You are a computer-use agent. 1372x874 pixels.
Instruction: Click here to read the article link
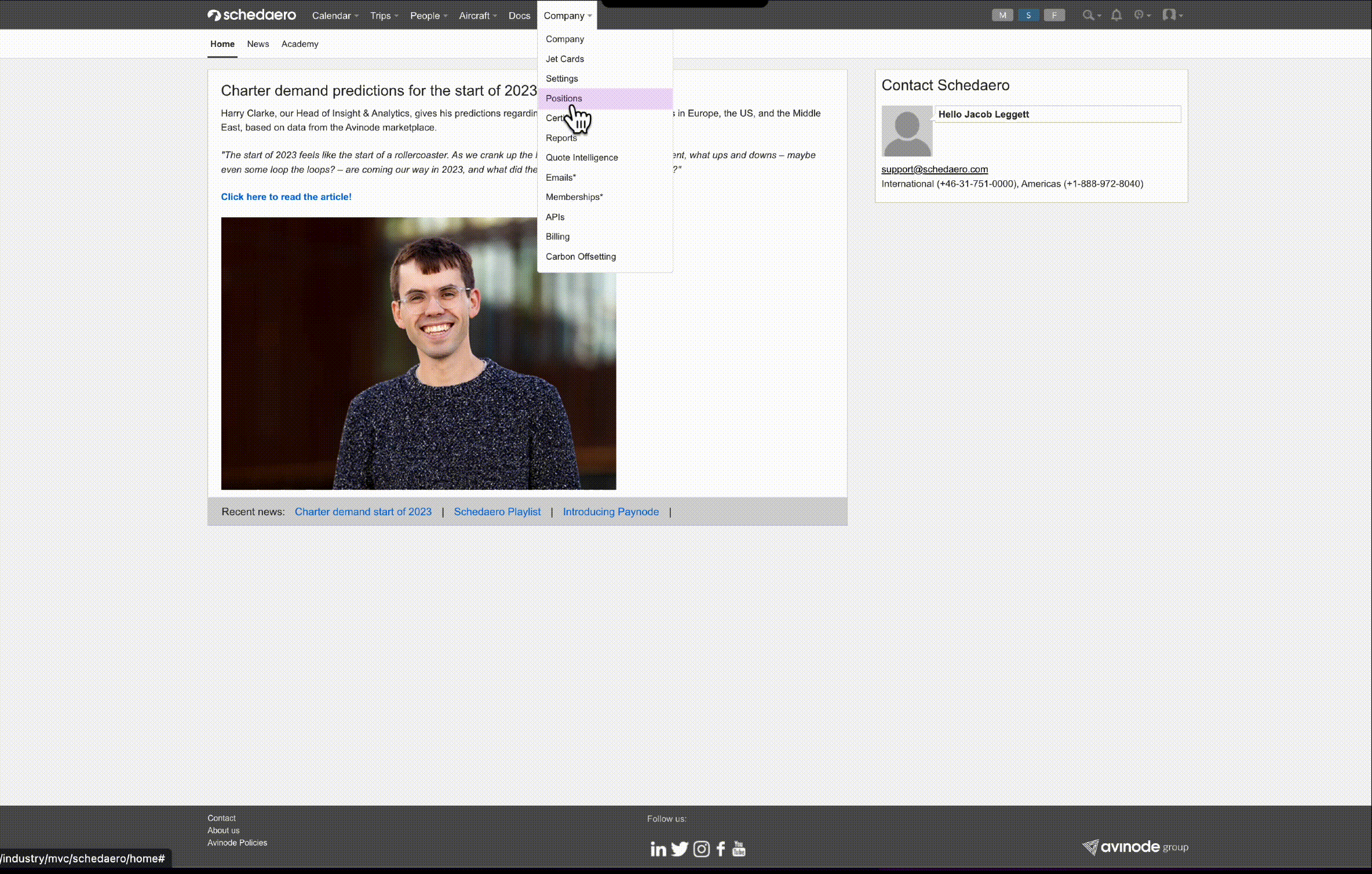click(x=286, y=197)
